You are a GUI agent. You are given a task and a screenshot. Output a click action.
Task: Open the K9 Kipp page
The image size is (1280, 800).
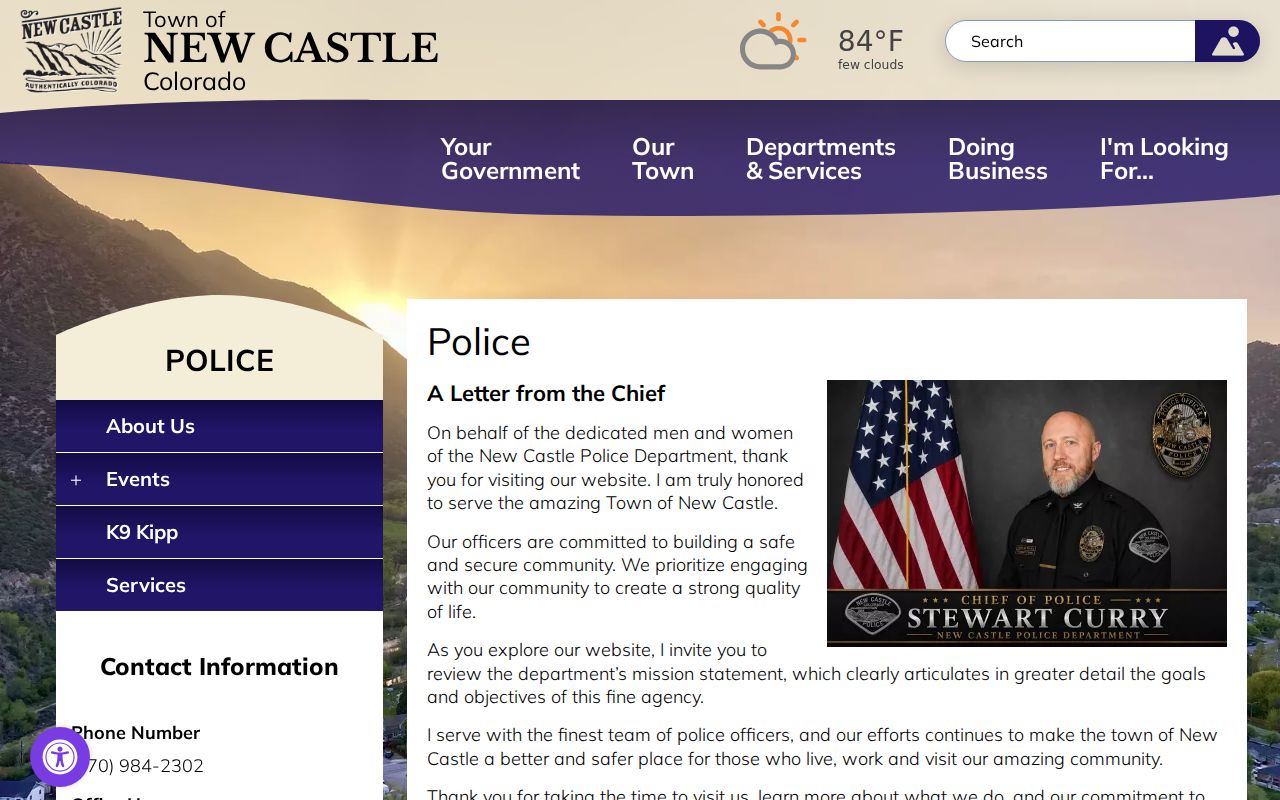[219, 532]
